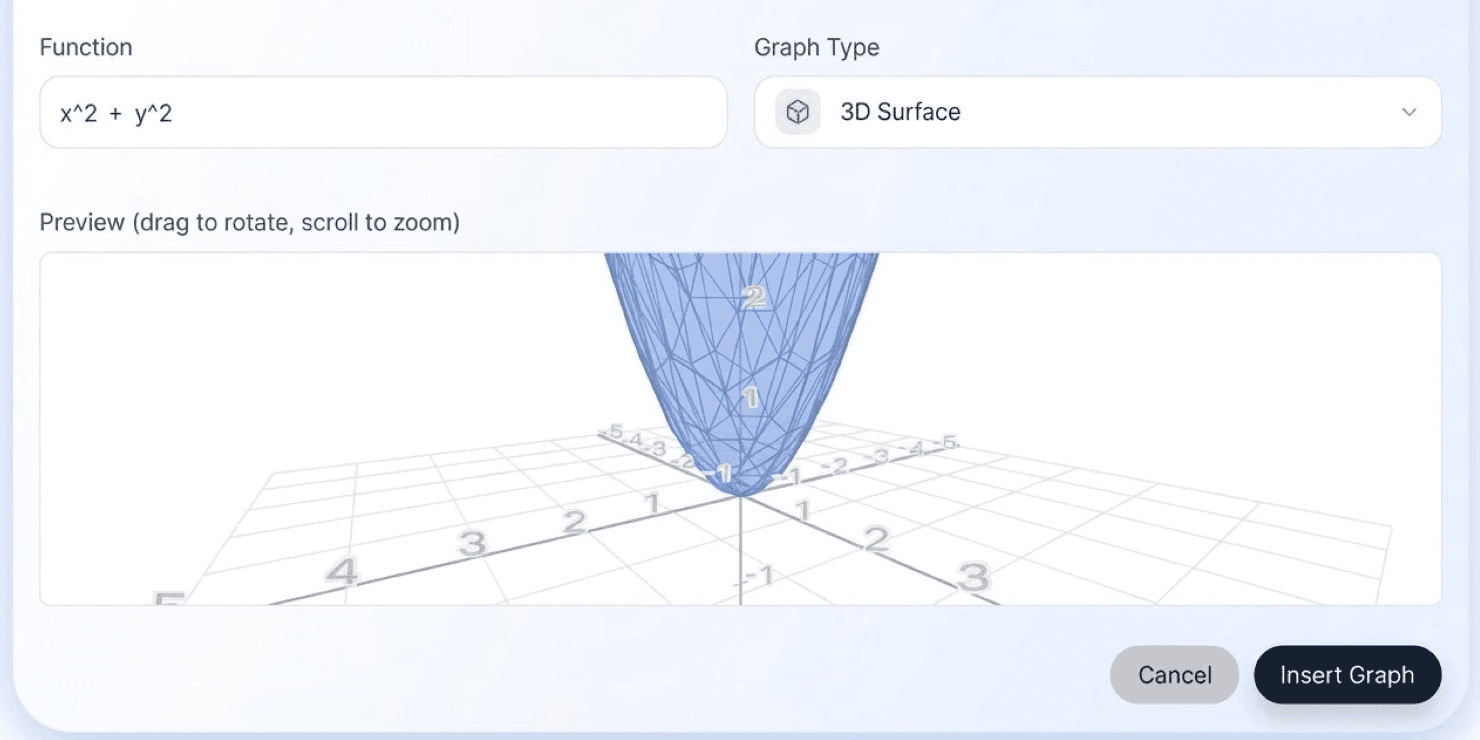Click the "2" label on the vertical axis

754,296
